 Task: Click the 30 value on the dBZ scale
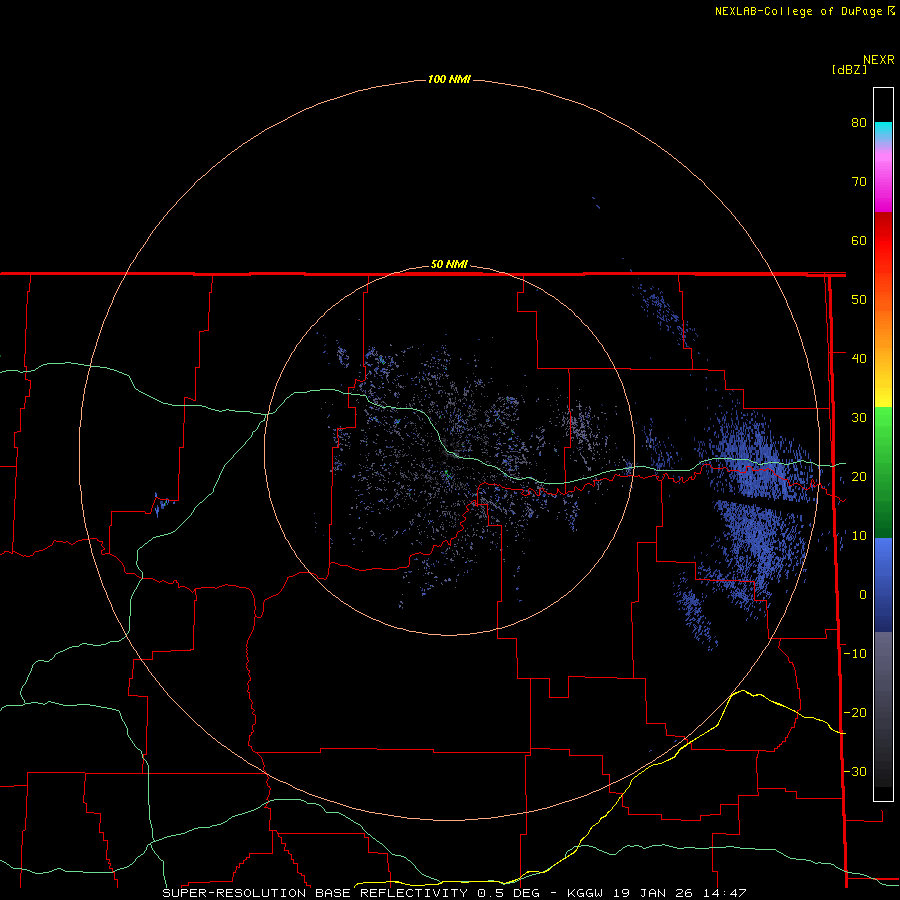point(859,418)
